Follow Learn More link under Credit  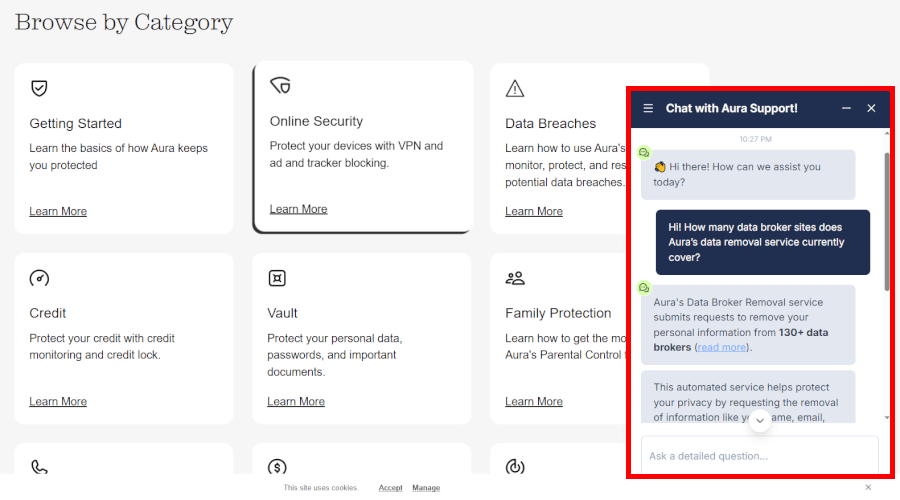coord(58,401)
